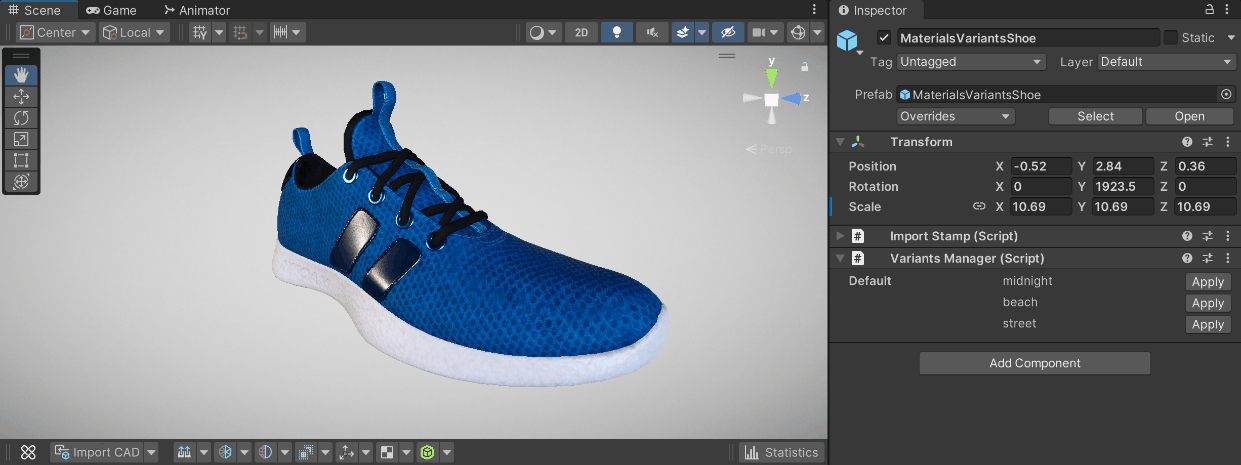Select the Rect transform tool
Image resolution: width=1241 pixels, height=465 pixels.
21,160
